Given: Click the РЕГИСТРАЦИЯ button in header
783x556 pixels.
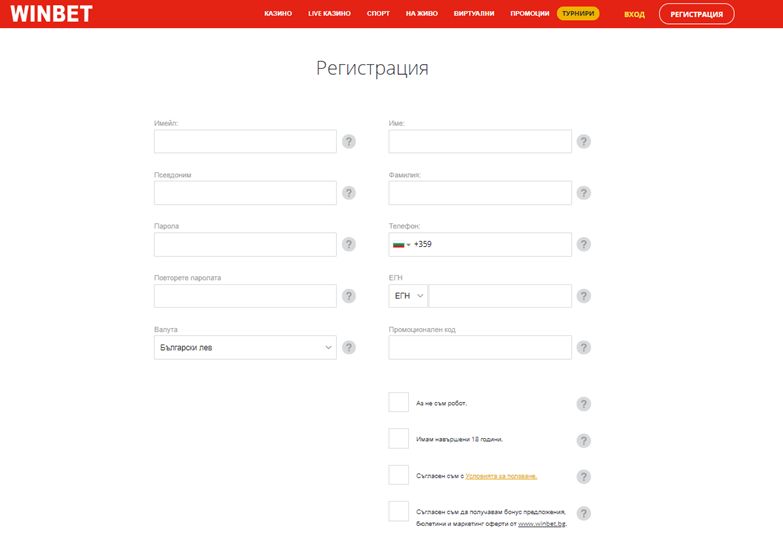Looking at the screenshot, I should pyautogui.click(x=696, y=14).
